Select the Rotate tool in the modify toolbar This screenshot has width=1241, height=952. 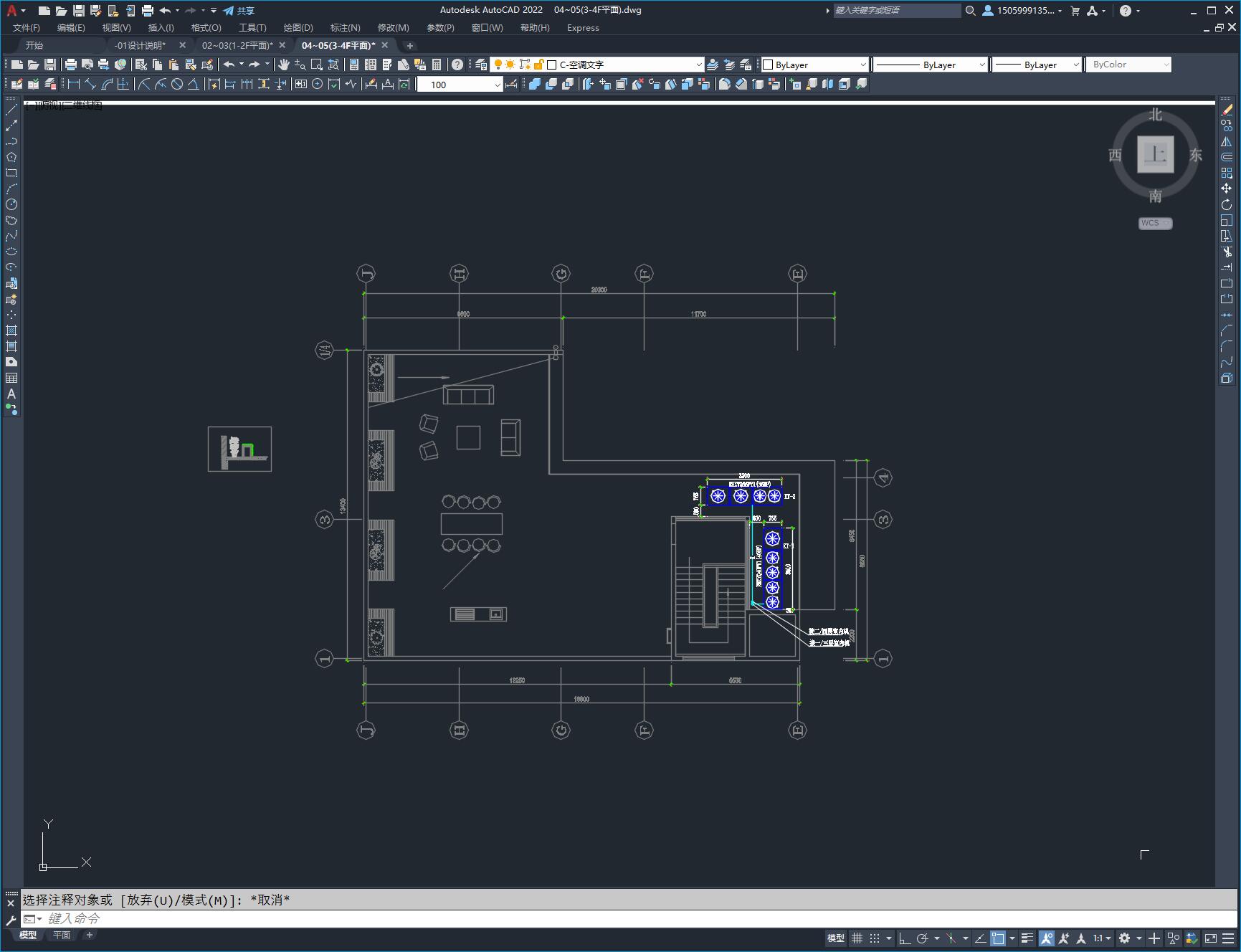pos(1227,204)
